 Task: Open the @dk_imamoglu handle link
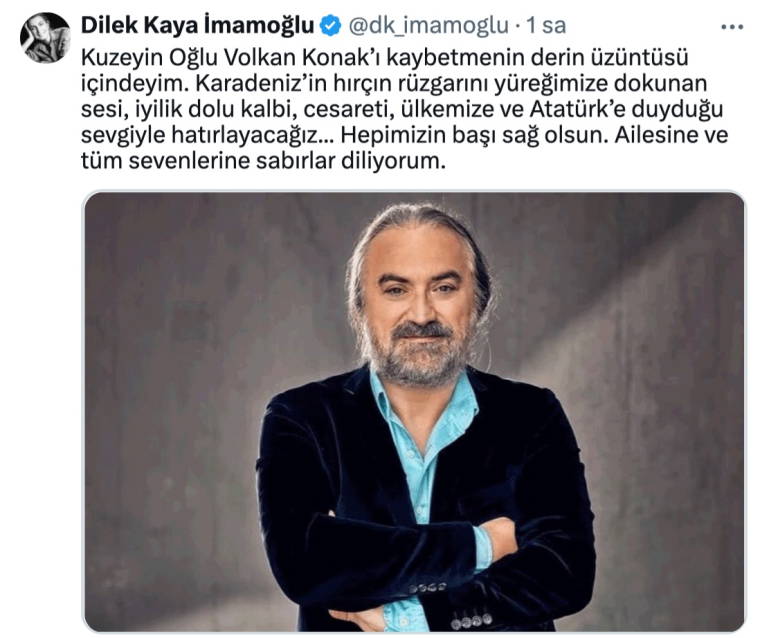click(428, 26)
